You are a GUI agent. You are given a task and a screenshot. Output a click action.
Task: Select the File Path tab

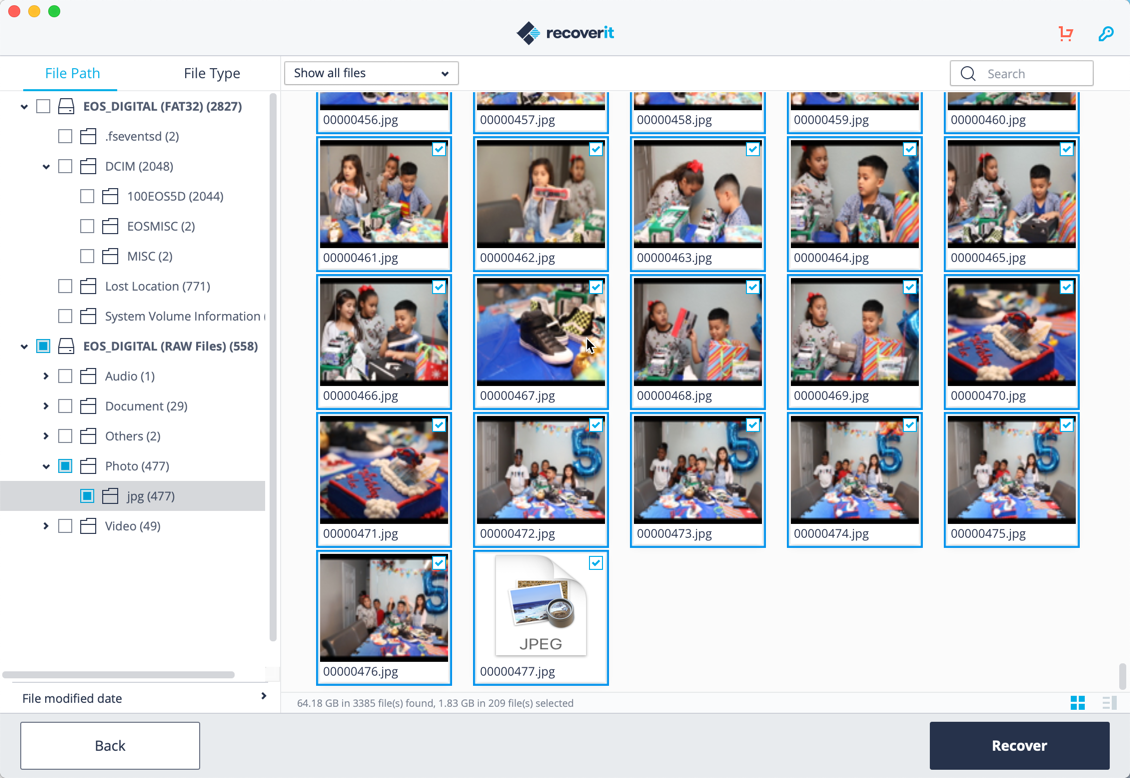point(72,73)
